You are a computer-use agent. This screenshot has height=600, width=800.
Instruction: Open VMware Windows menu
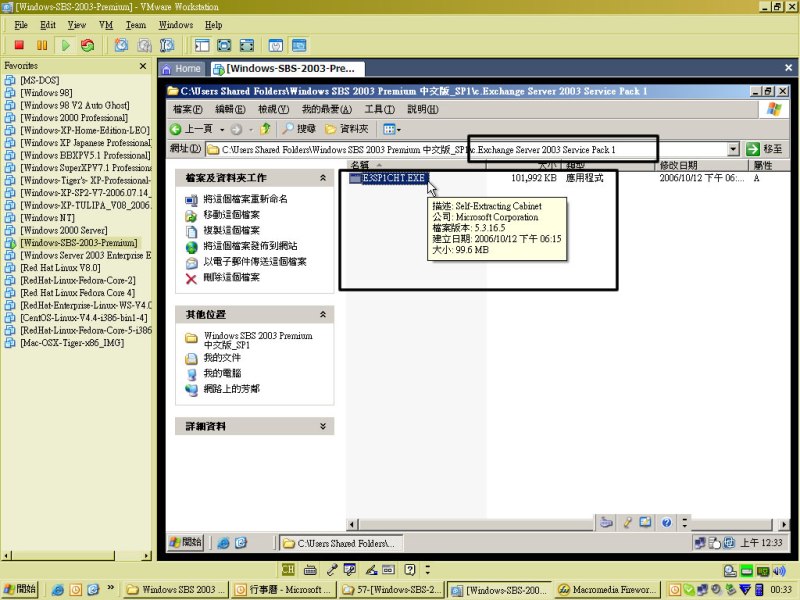pyautogui.click(x=176, y=24)
